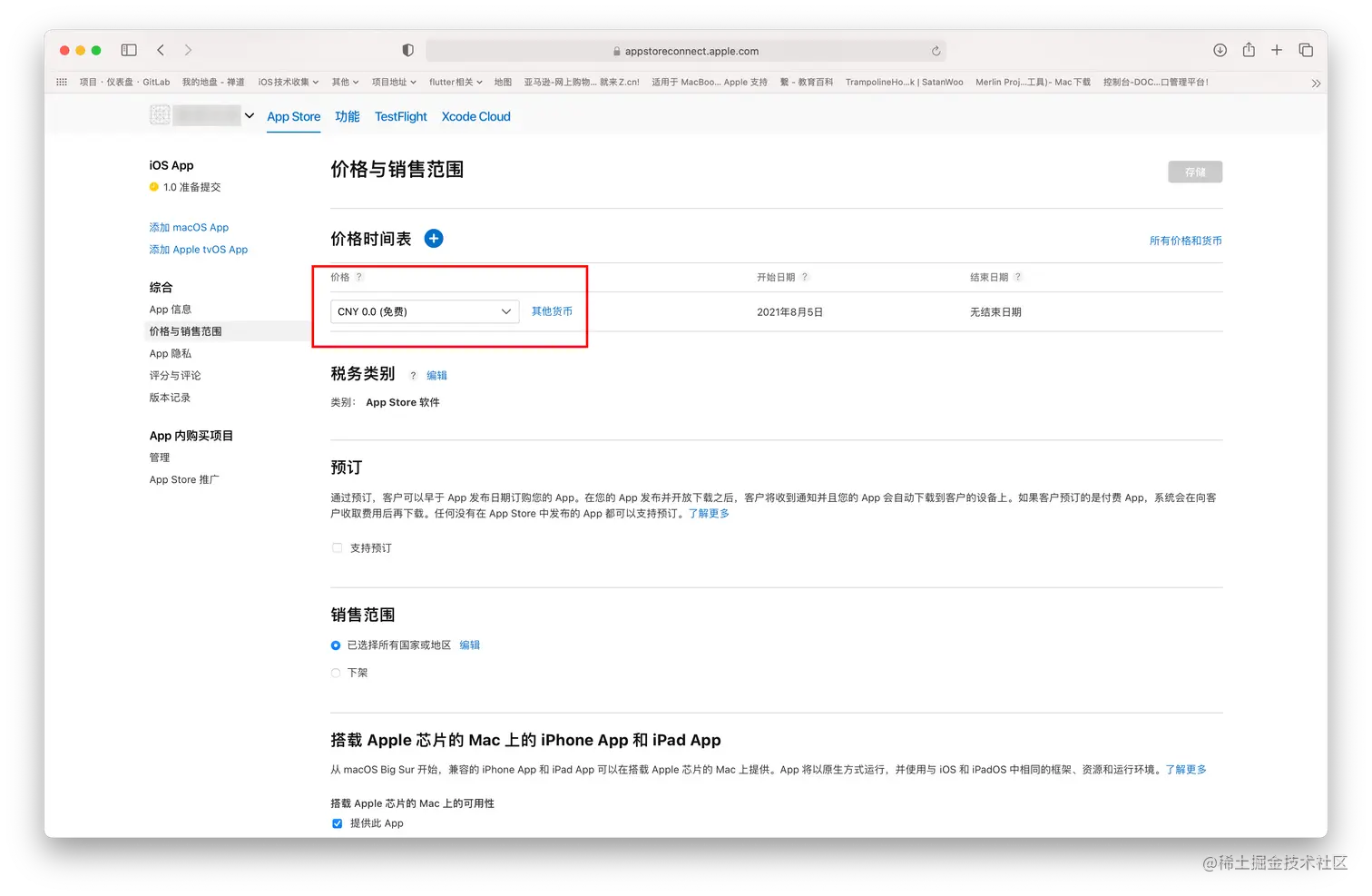Open the share icon in the toolbar

[1249, 50]
